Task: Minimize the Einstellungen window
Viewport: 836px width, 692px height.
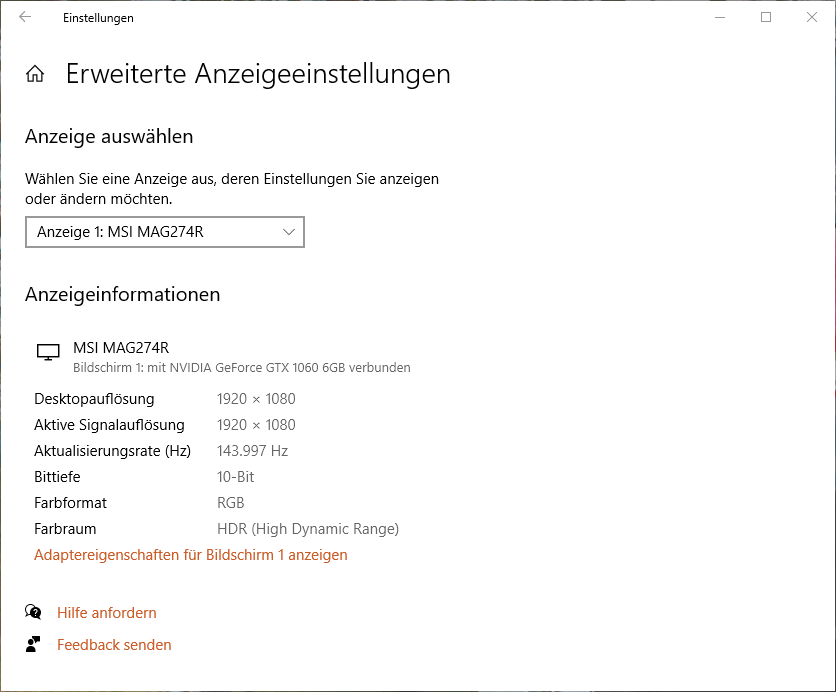Action: coord(720,17)
